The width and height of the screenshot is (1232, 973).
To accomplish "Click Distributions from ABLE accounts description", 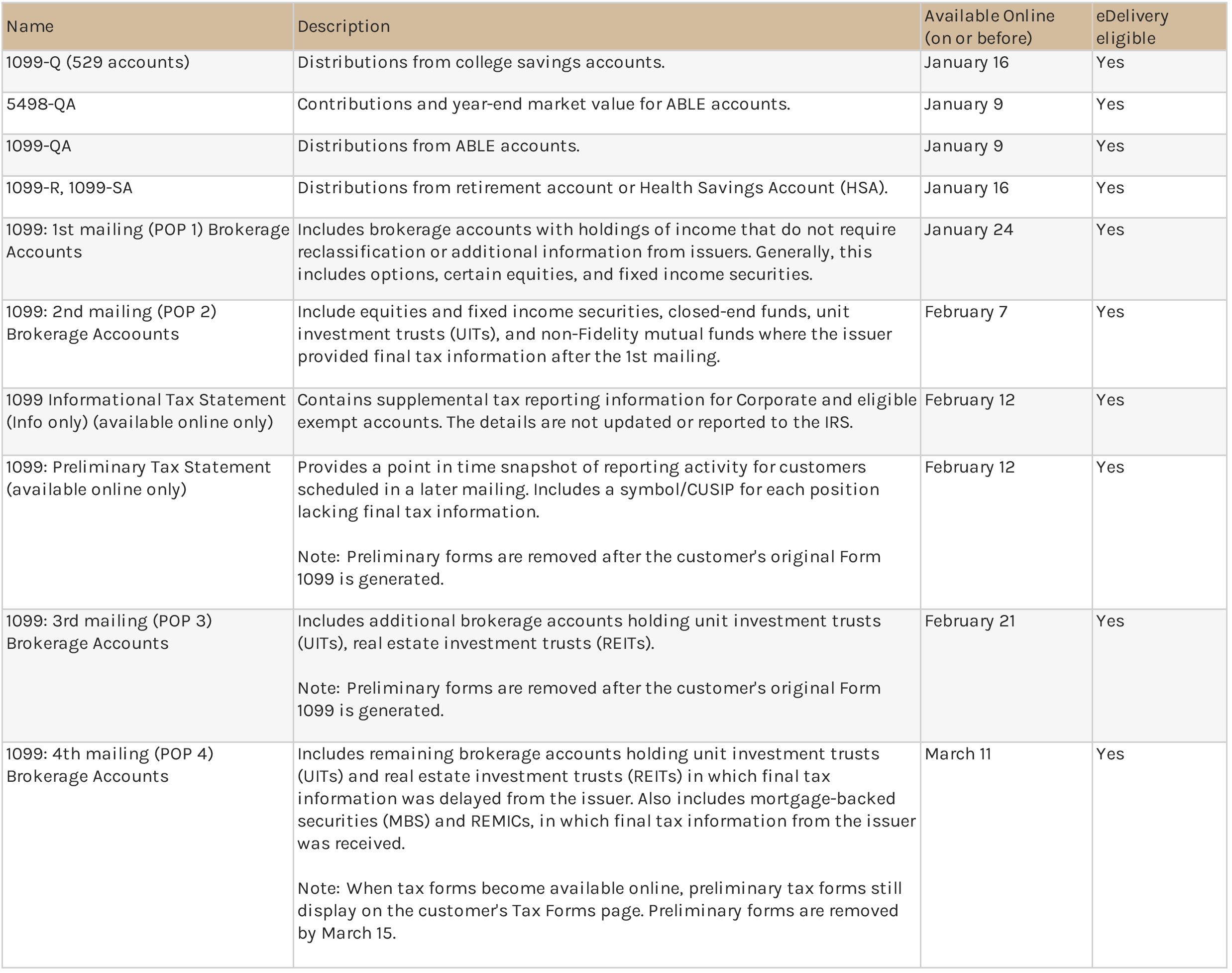I will [x=438, y=146].
